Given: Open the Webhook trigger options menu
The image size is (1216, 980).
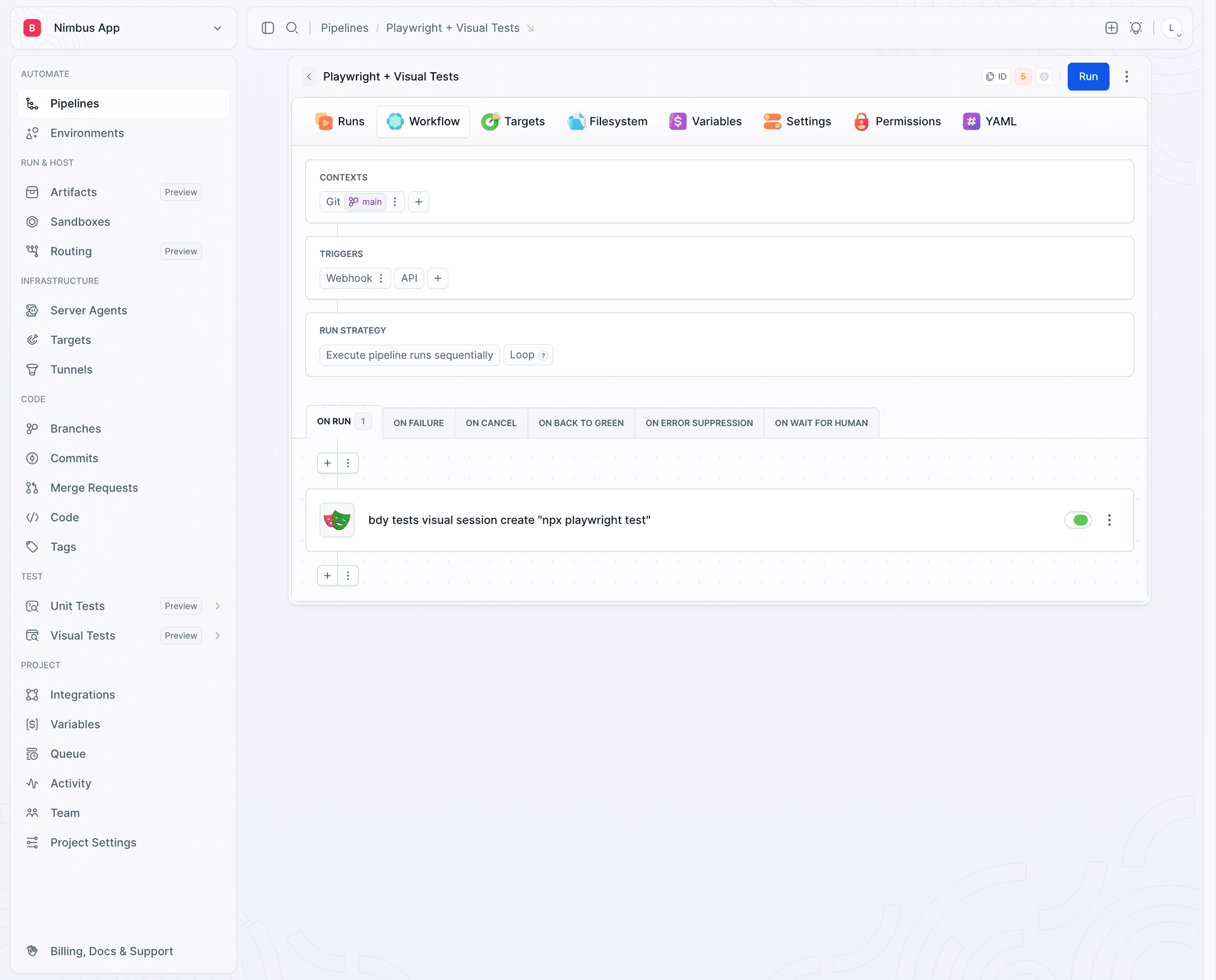Looking at the screenshot, I should click(x=381, y=279).
